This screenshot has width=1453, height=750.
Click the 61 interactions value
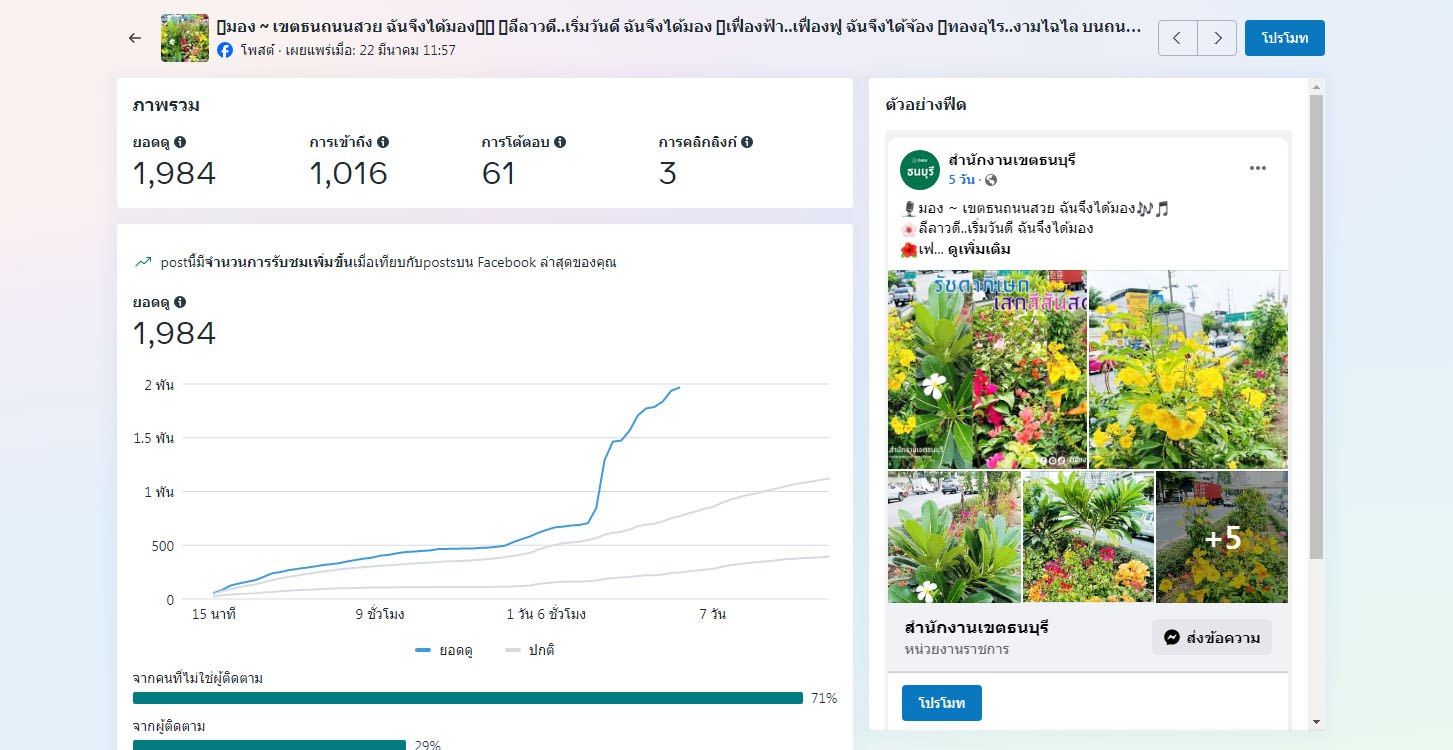(498, 174)
